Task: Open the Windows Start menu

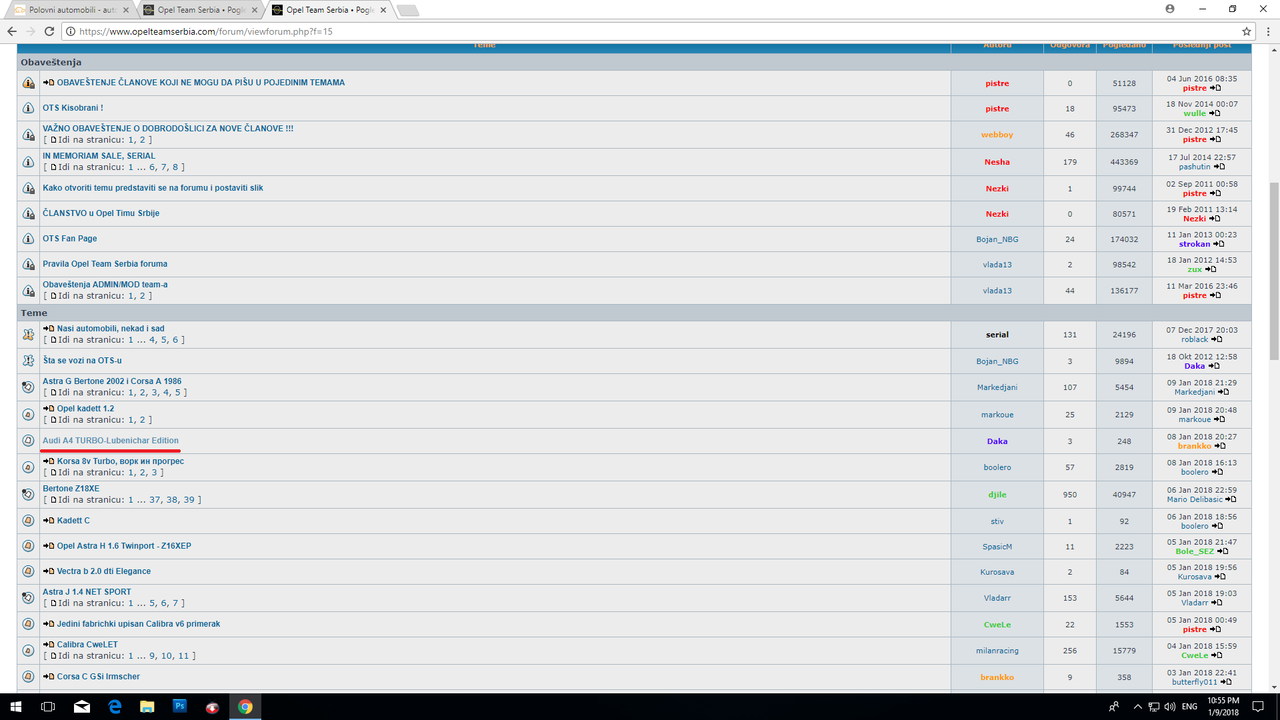Action: point(15,706)
